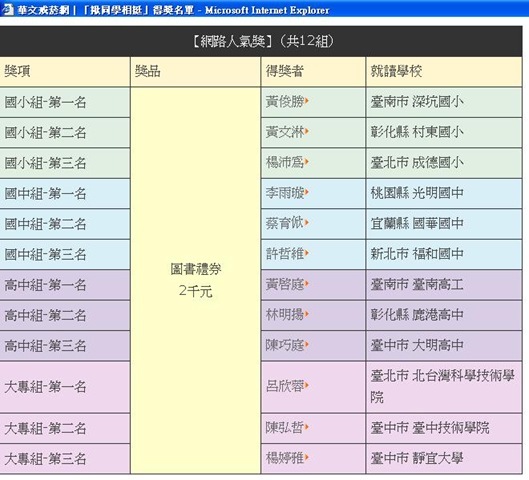Click the orange arrow next to 林明揚
Image resolution: width=529 pixels, height=480 pixels.
click(x=307, y=314)
